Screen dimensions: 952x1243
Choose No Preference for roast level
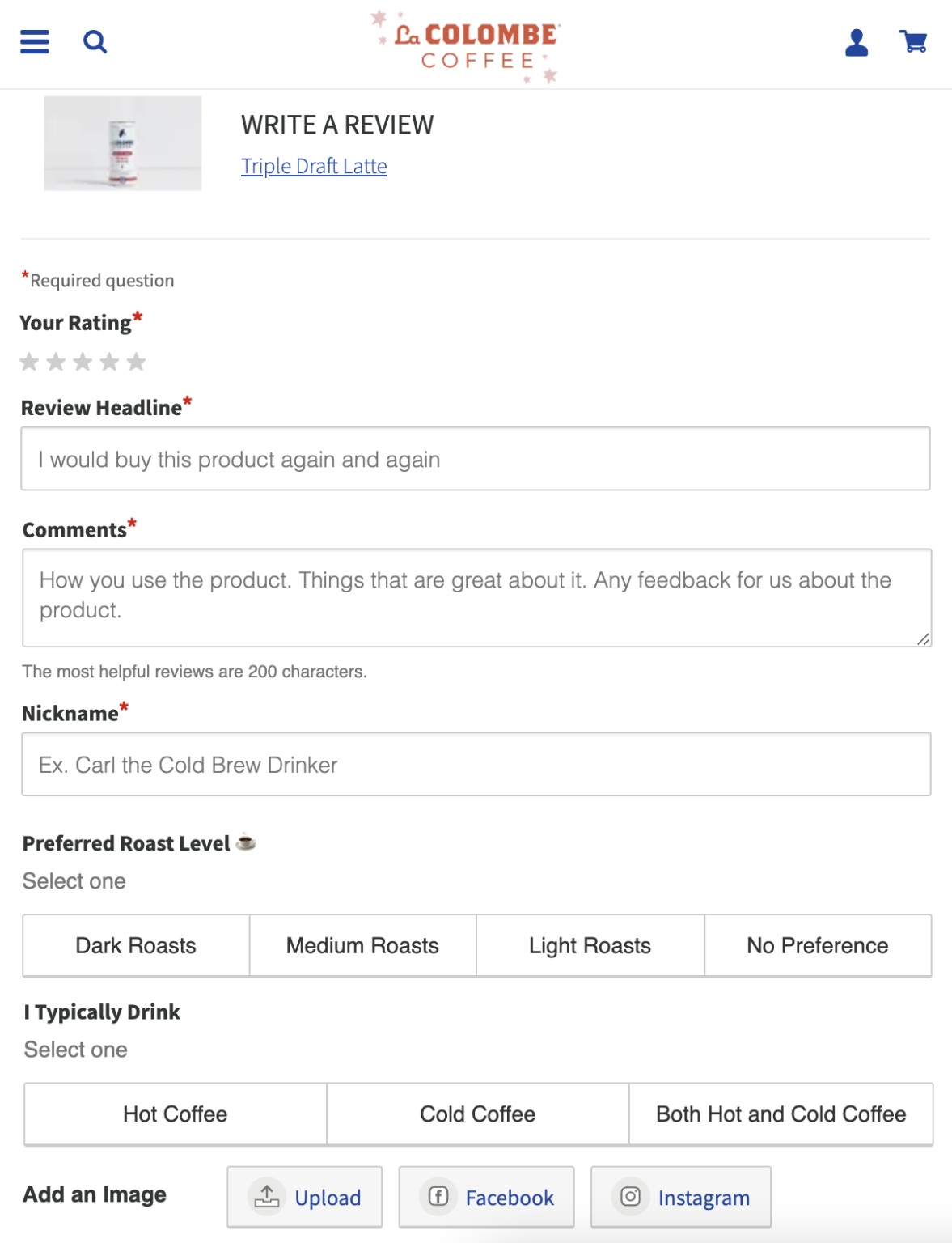(x=817, y=945)
